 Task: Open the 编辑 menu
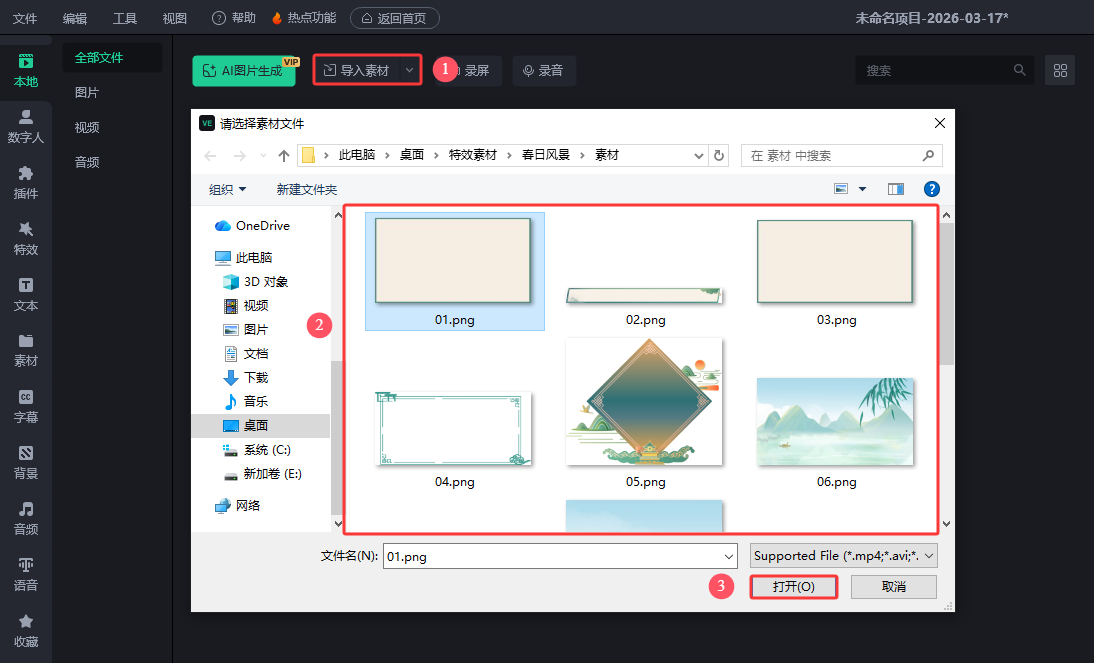(x=74, y=18)
